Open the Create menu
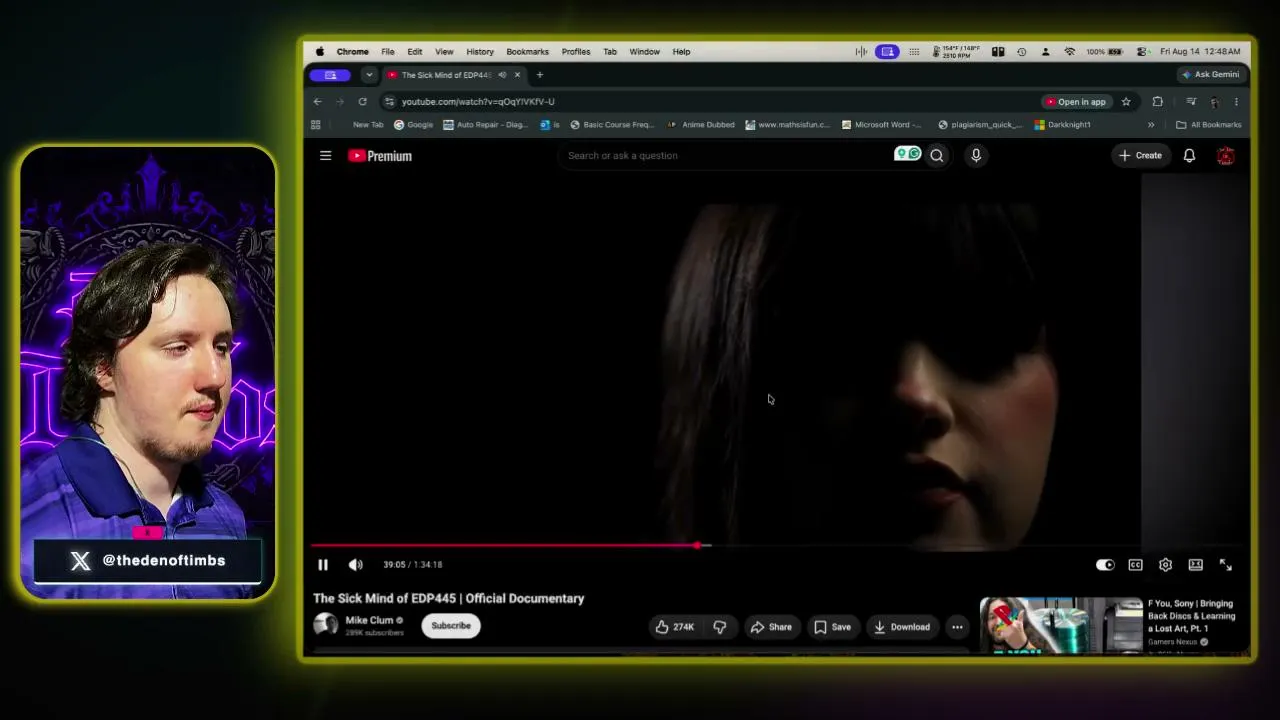Viewport: 1280px width, 720px height. [1140, 156]
